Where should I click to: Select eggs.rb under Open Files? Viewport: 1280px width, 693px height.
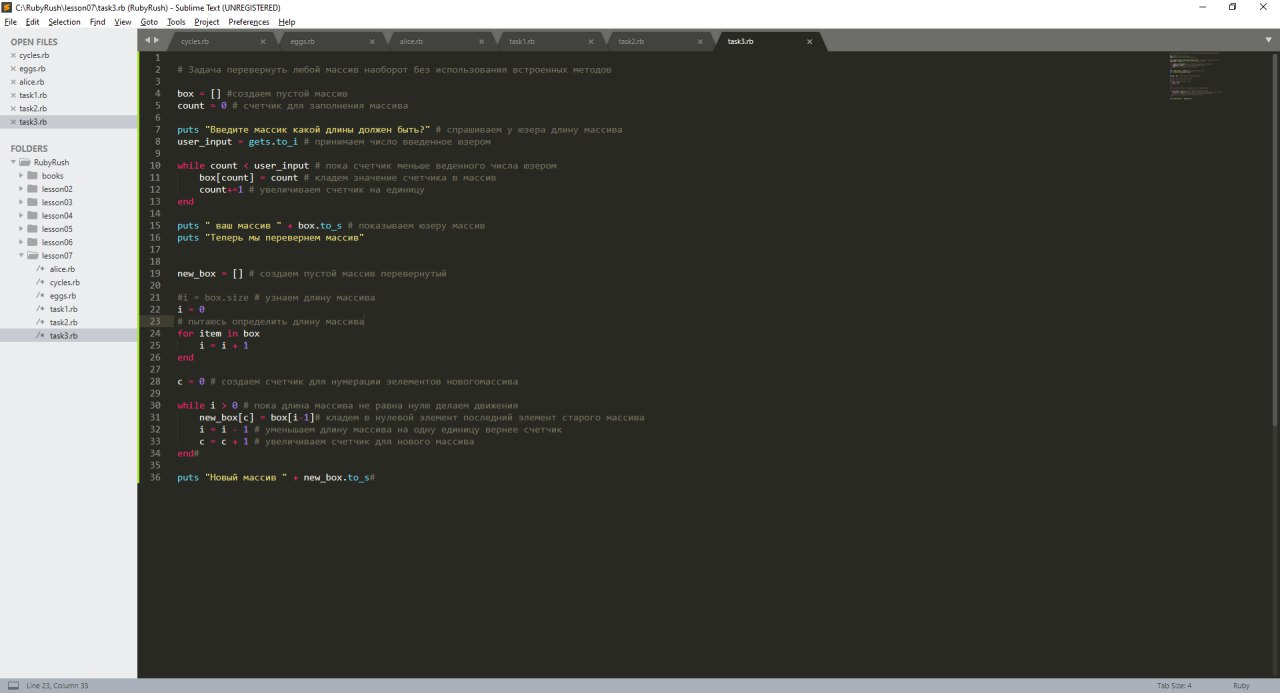pyautogui.click(x=32, y=69)
